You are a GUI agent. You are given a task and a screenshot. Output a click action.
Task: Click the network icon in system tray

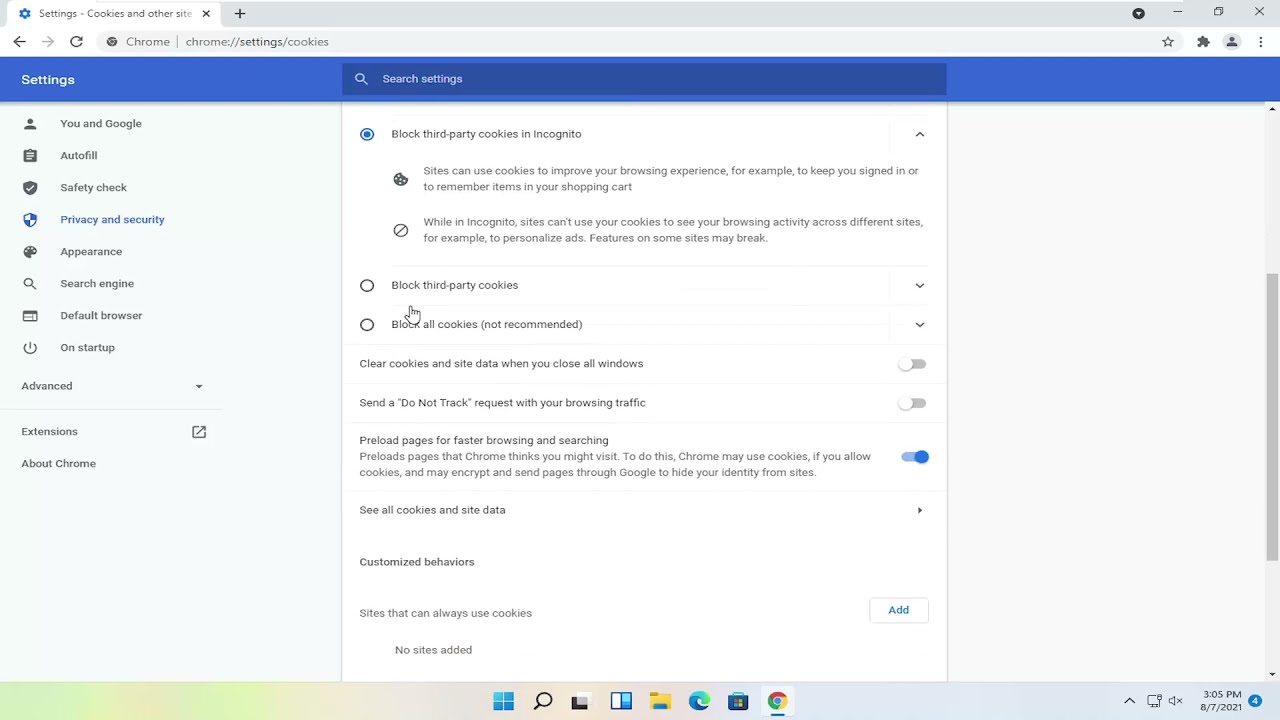1154,701
